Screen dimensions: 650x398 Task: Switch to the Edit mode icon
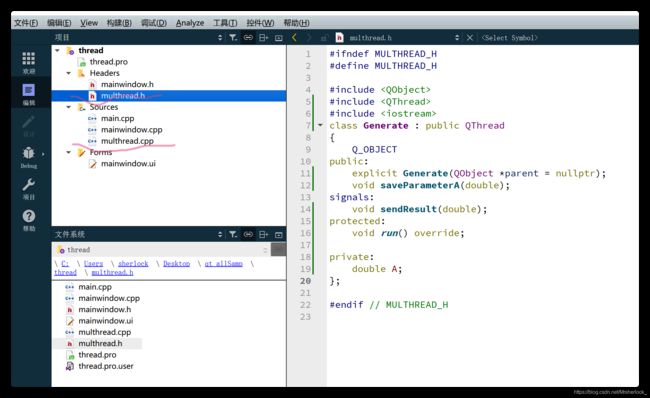(29, 90)
